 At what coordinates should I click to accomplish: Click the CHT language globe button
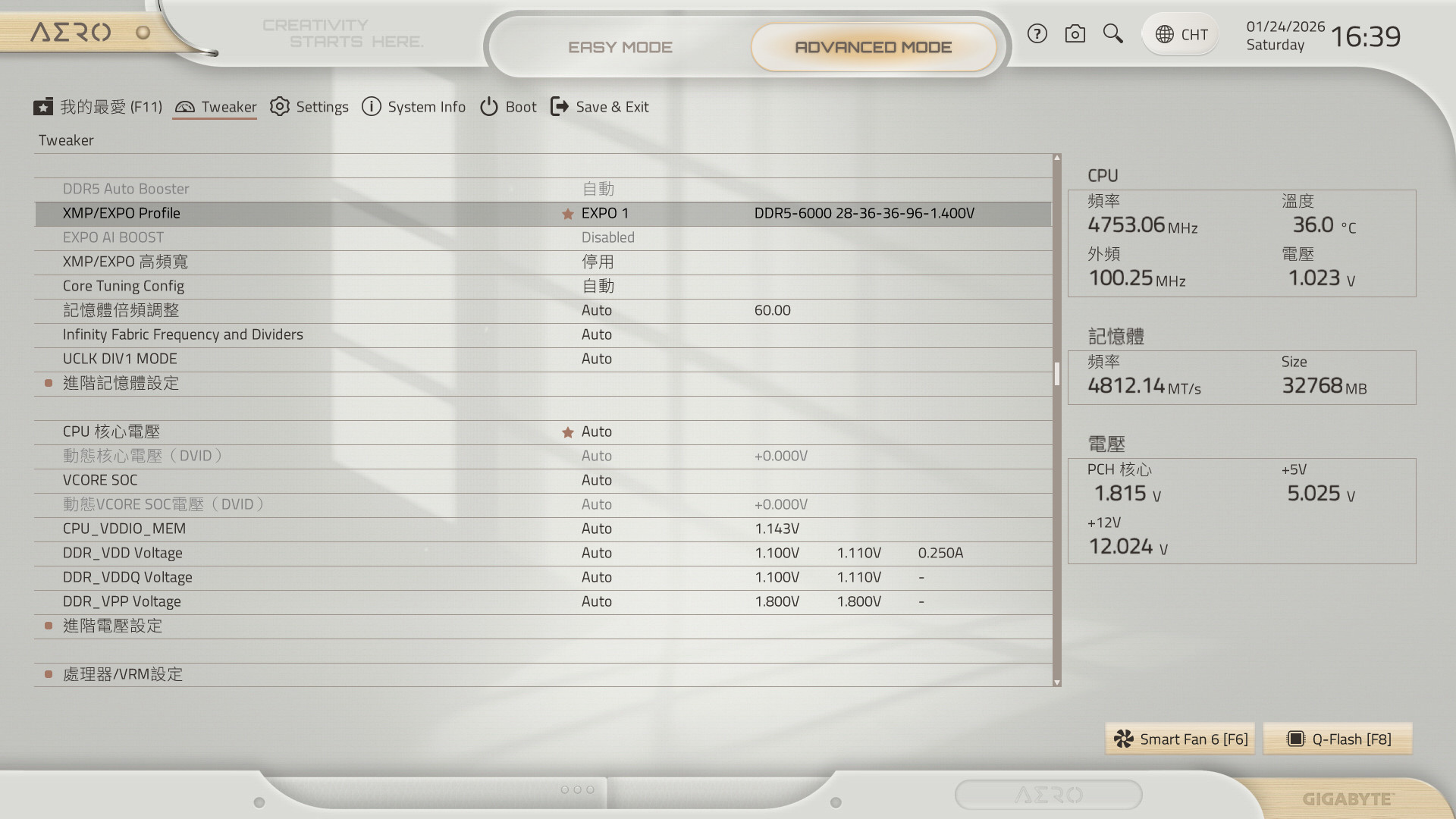point(1181,34)
